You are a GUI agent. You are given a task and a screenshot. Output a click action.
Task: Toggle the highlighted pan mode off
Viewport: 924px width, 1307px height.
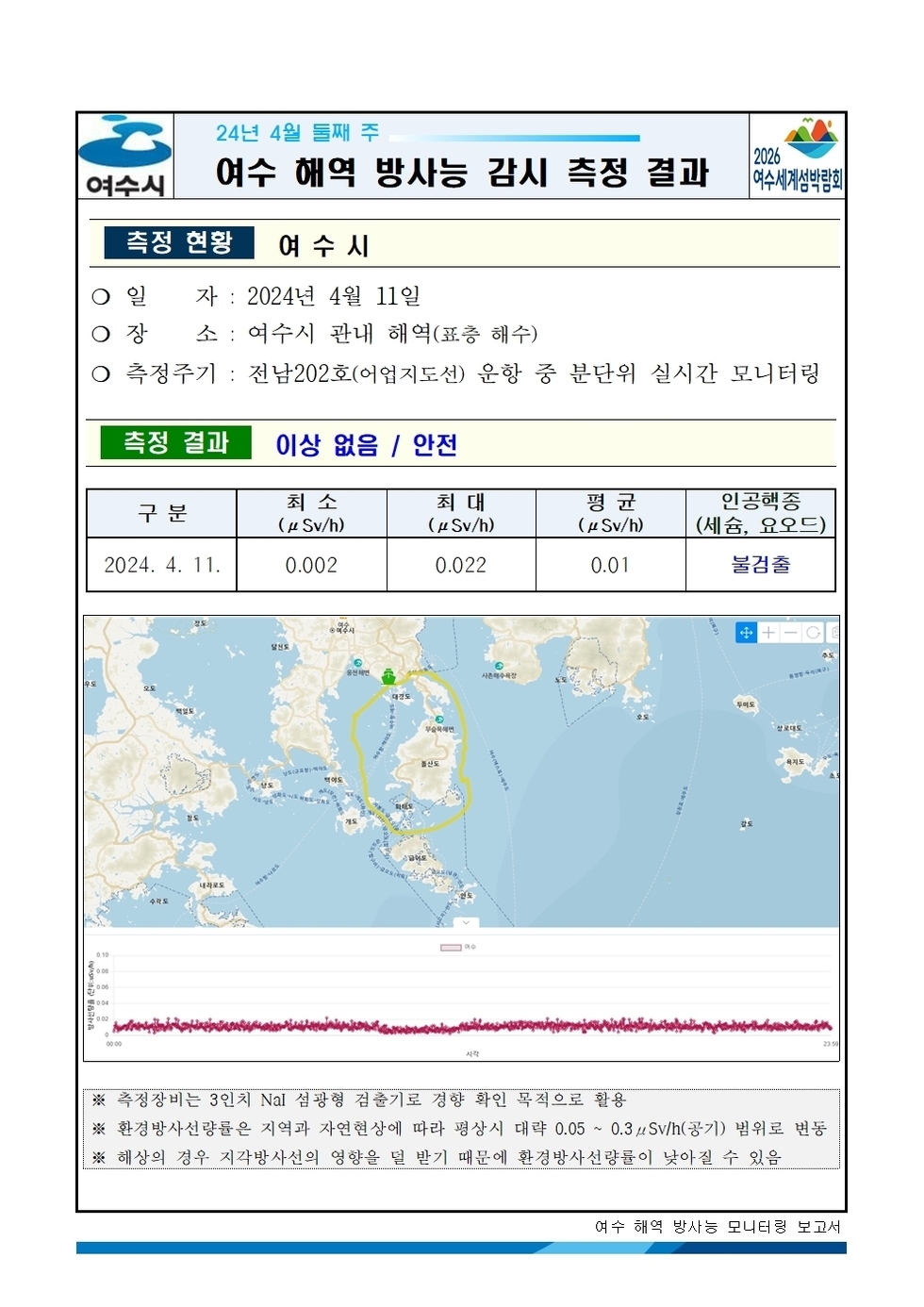[746, 632]
